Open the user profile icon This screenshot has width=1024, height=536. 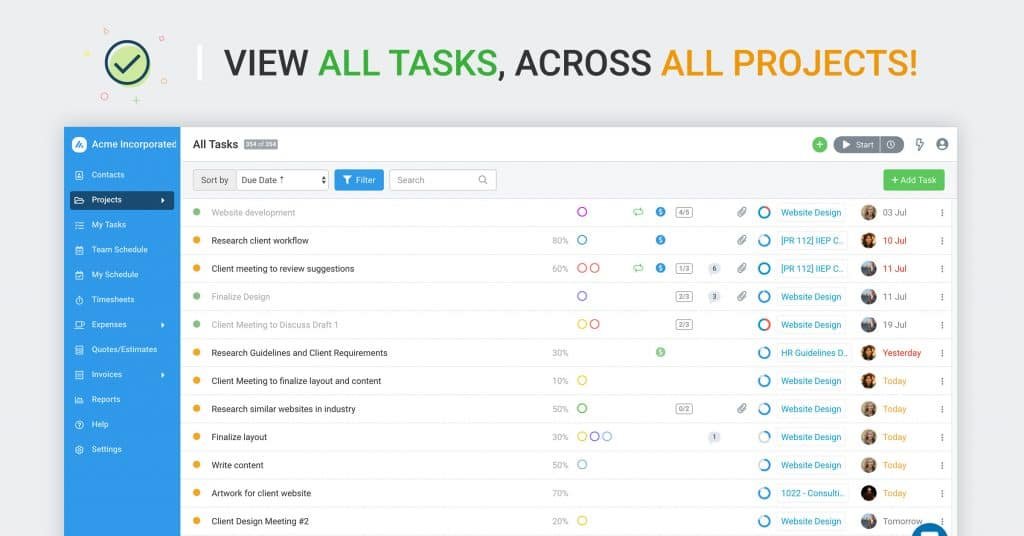[942, 145]
